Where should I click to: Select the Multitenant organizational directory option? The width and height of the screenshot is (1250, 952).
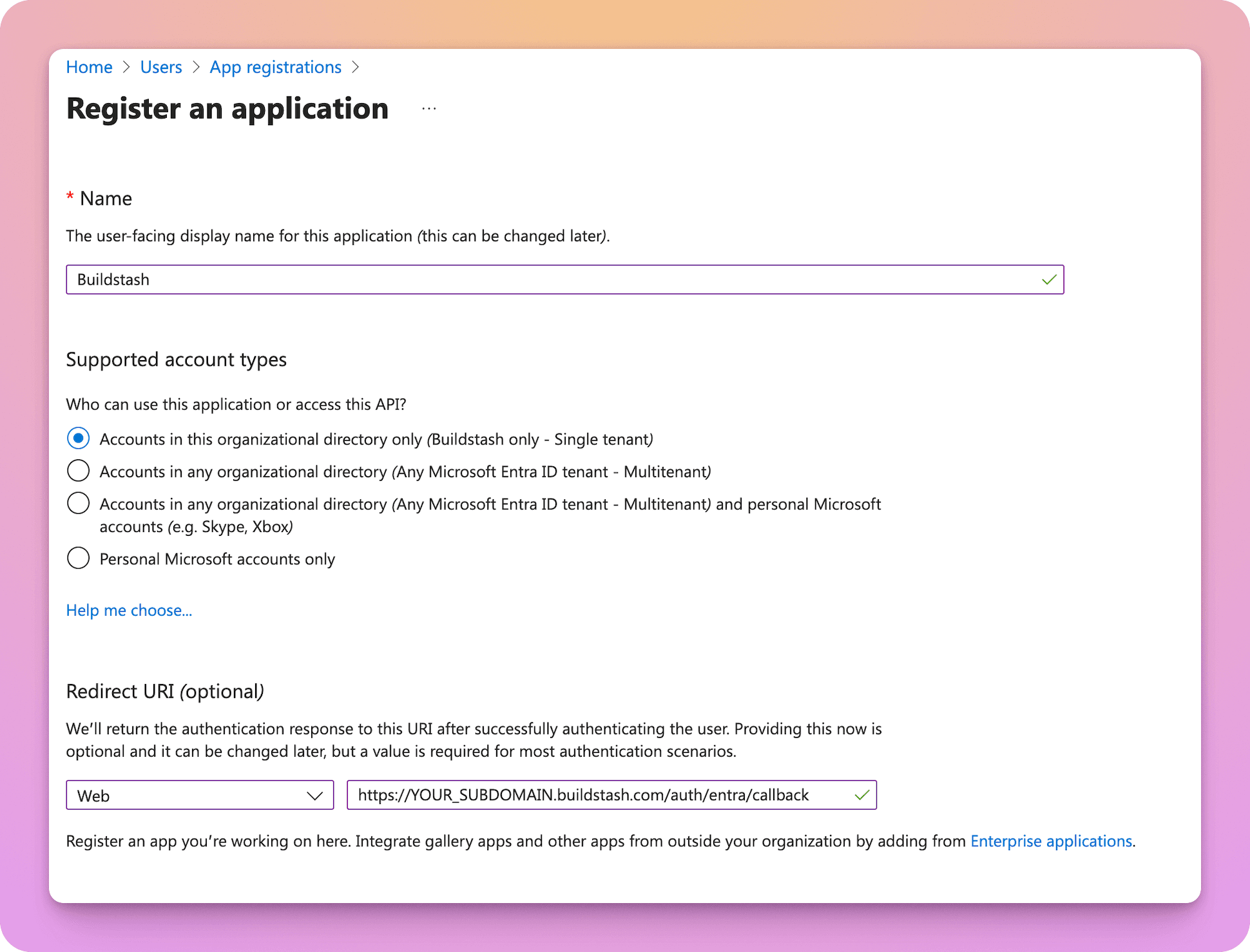[78, 471]
